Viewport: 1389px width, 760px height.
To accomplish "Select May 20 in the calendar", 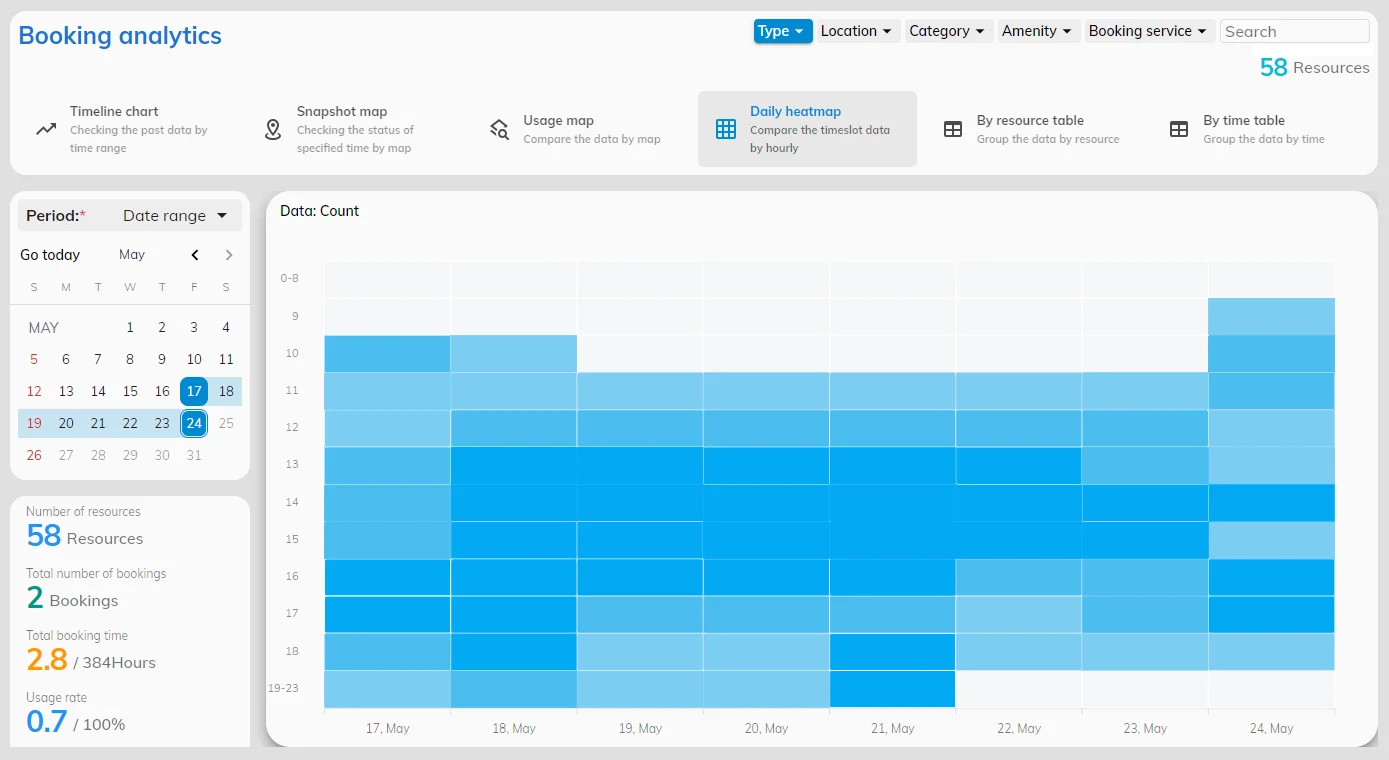I will click(66, 423).
